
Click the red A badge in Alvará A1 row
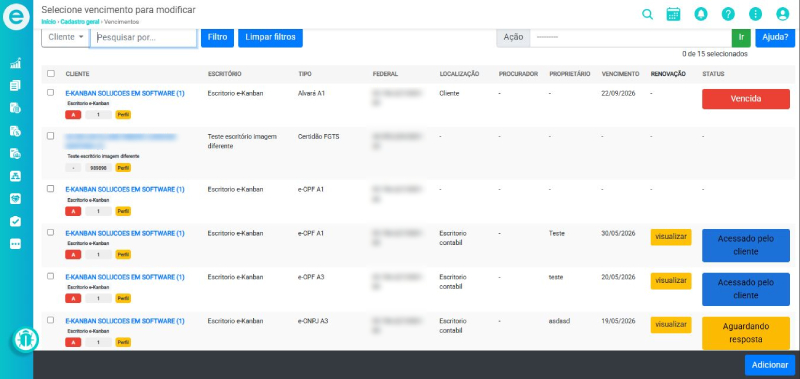coord(73,115)
